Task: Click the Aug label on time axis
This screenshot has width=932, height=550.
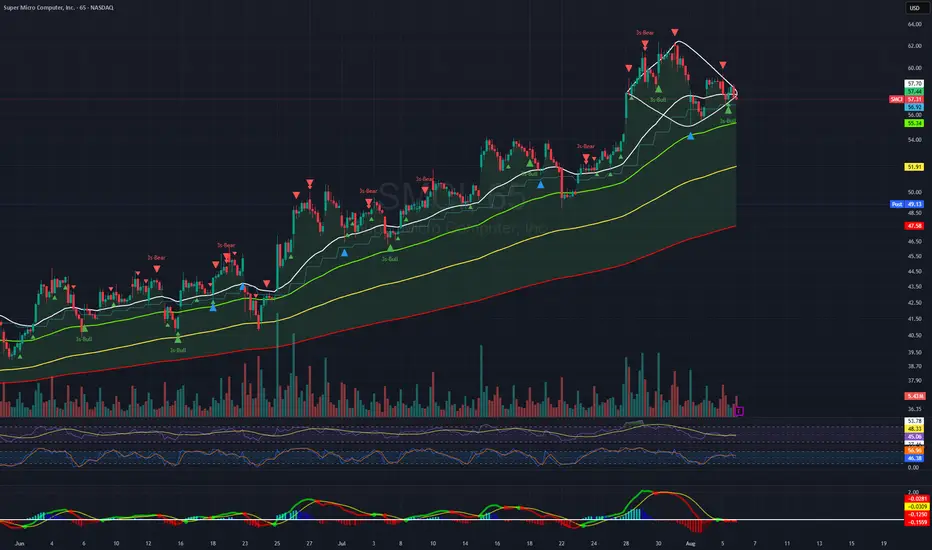Action: pyautogui.click(x=690, y=543)
